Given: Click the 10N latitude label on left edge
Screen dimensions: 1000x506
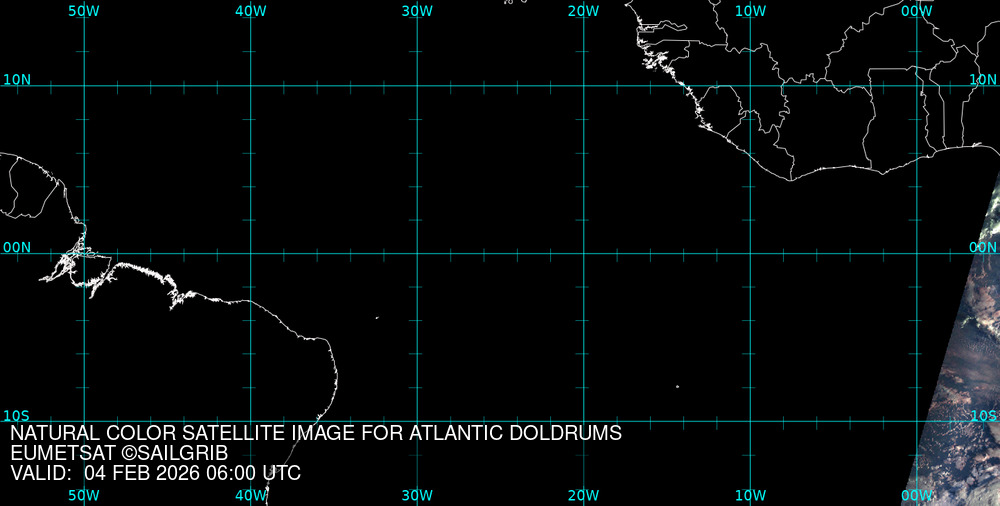Looking at the screenshot, I should click(17, 79).
